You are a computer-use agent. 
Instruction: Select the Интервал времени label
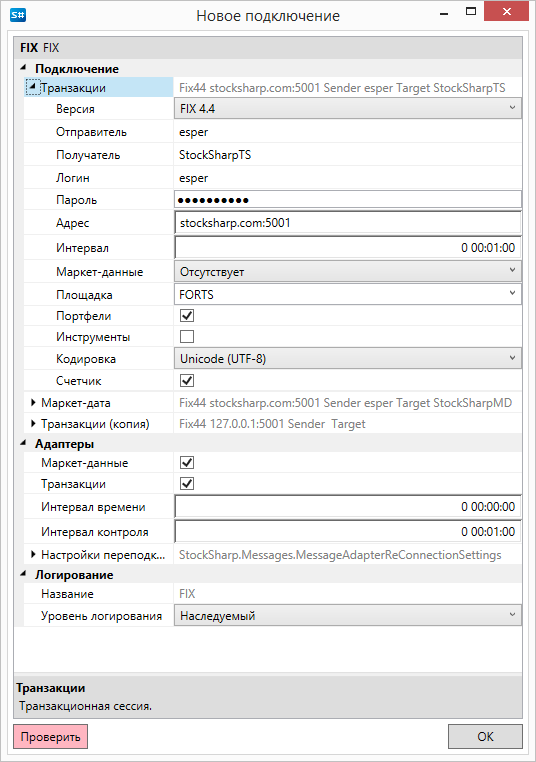pos(93,507)
